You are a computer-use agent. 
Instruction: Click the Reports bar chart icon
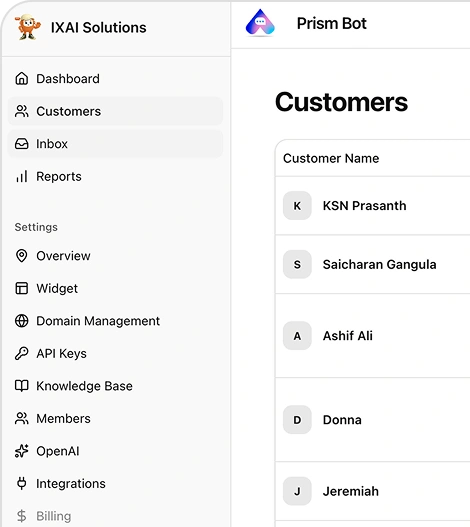22,176
